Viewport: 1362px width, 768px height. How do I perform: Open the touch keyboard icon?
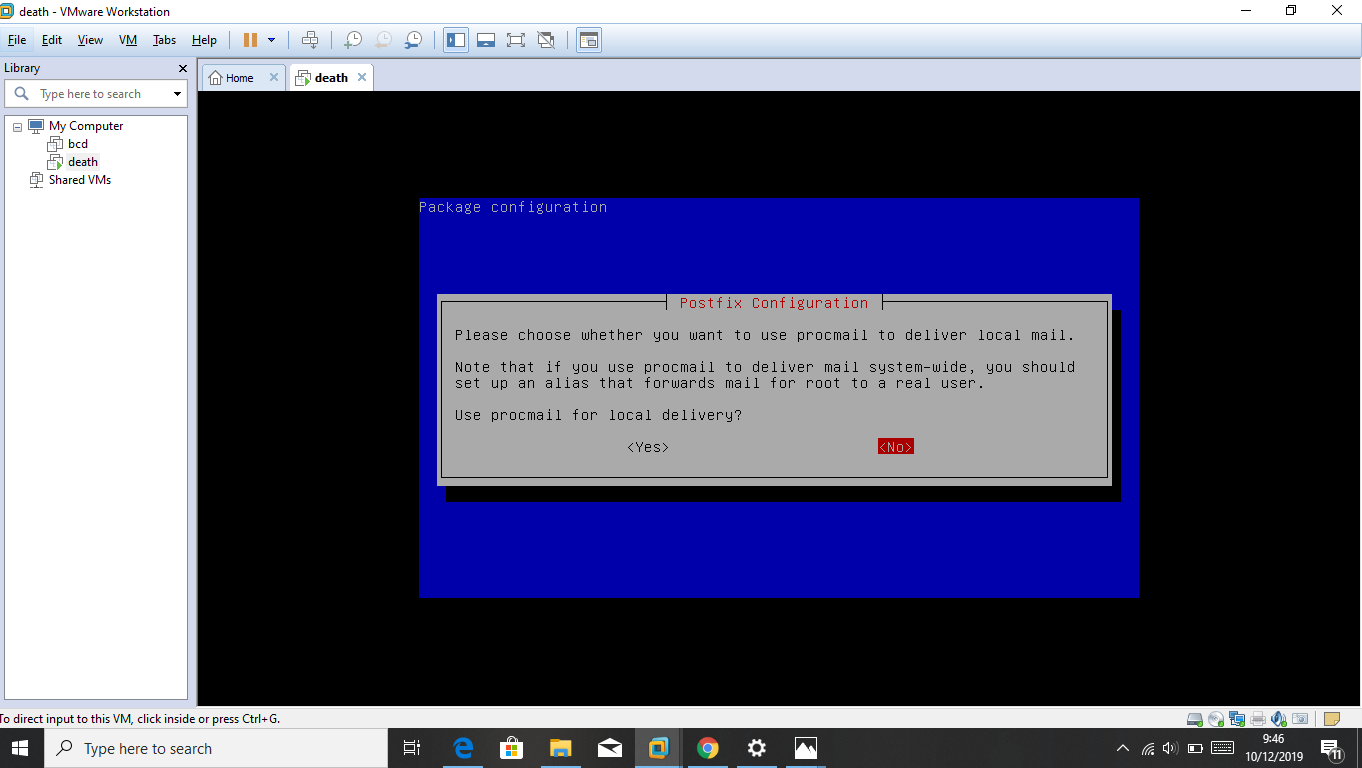pyautogui.click(x=1222, y=748)
